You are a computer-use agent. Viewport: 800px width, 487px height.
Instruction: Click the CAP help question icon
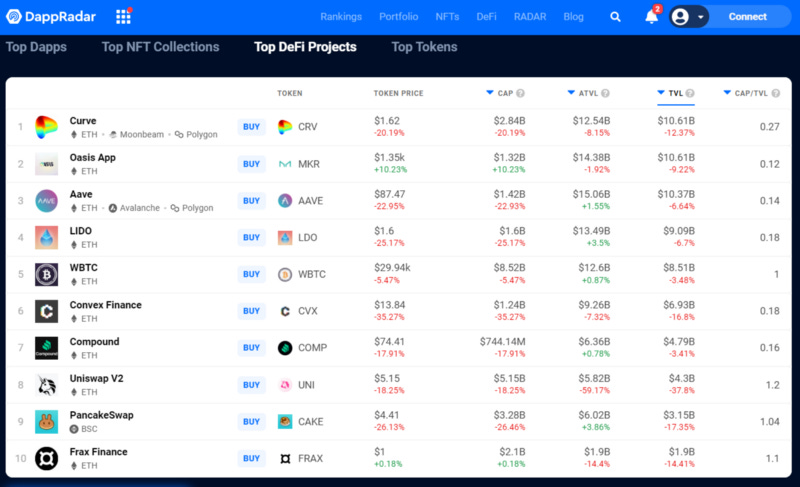click(520, 93)
